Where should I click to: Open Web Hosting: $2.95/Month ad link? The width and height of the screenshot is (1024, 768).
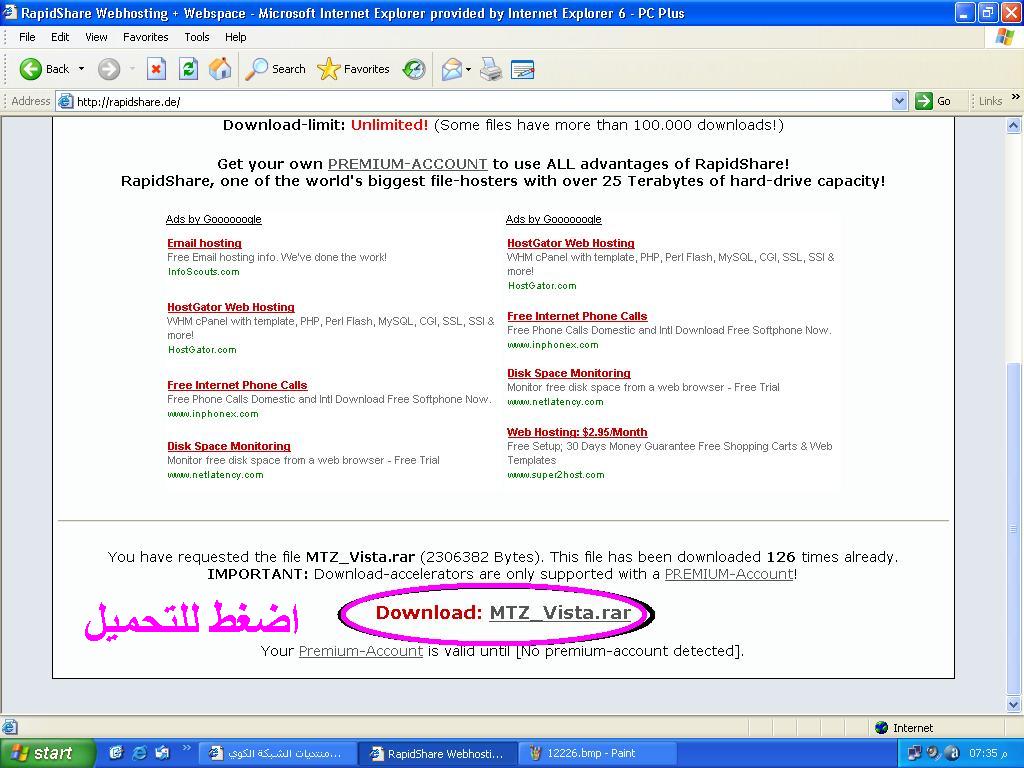coord(577,432)
